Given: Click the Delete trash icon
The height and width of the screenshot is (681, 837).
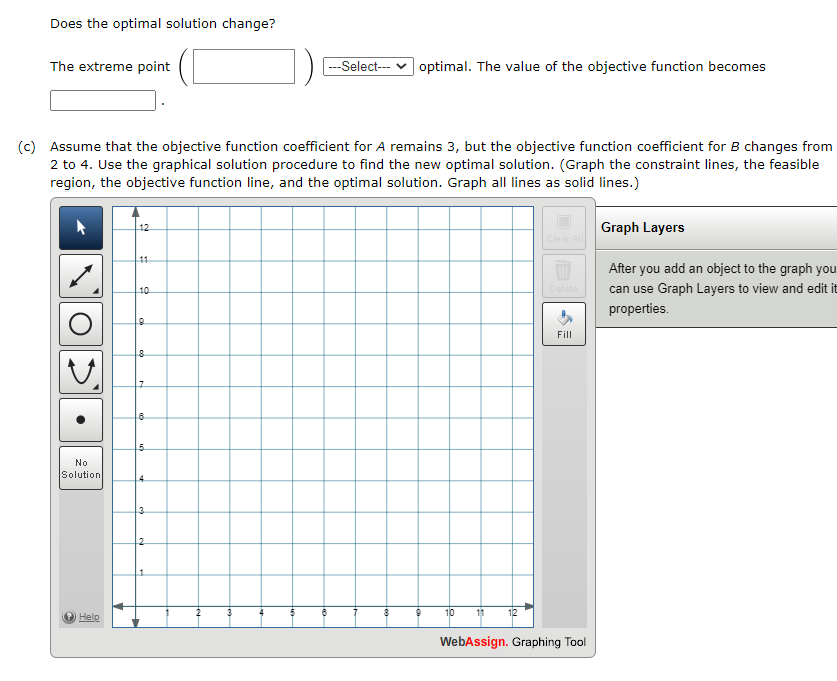Looking at the screenshot, I should 563,276.
